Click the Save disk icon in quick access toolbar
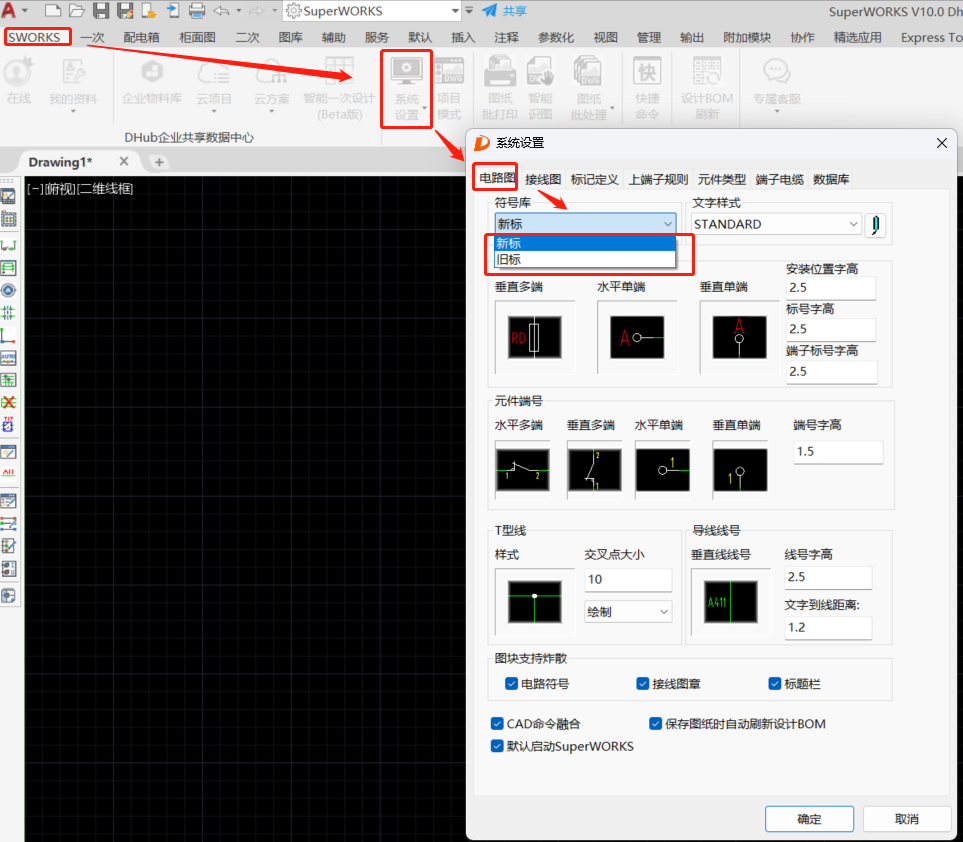 [101, 10]
